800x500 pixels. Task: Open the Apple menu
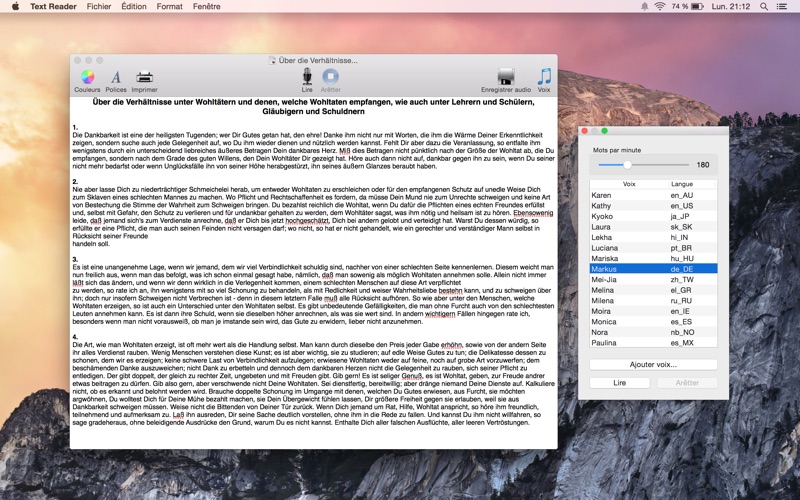tap(15, 6)
